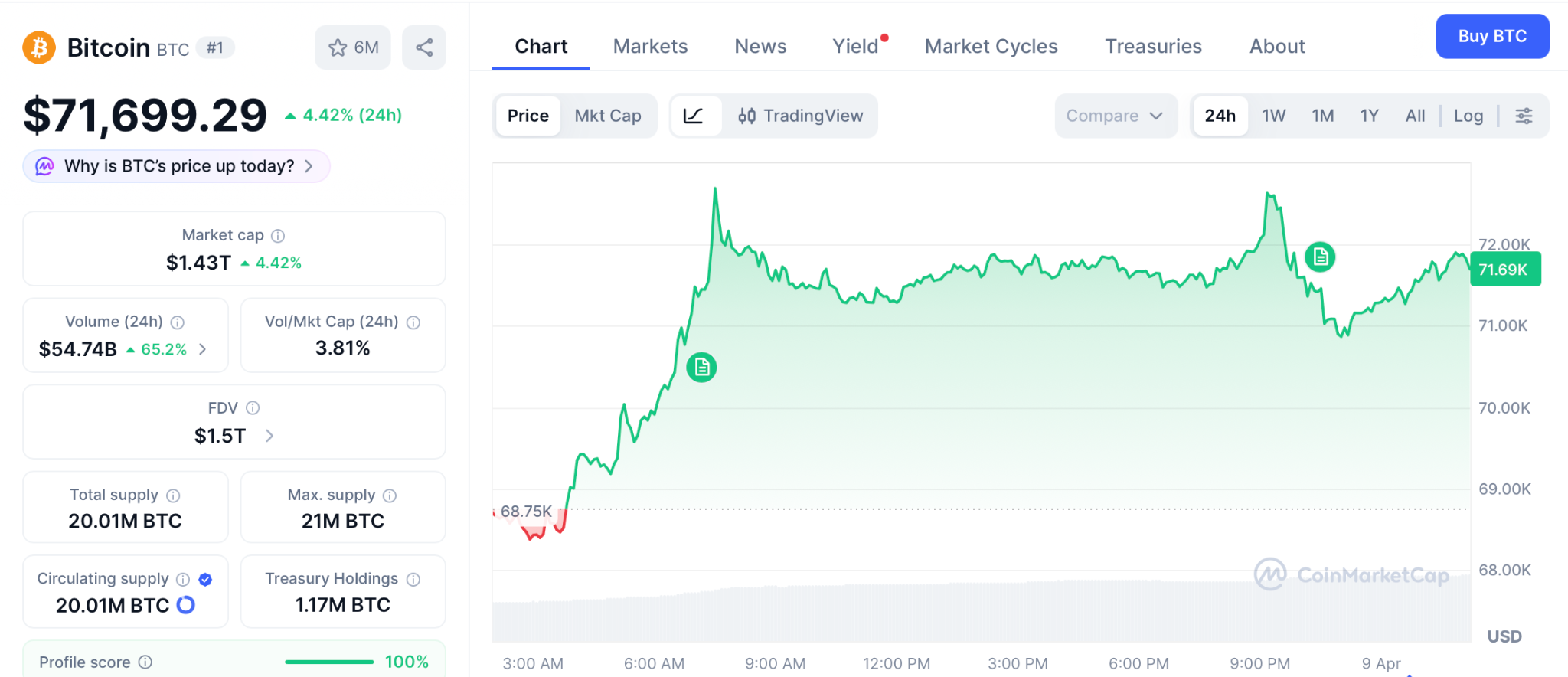This screenshot has width=1568, height=677.
Task: Click the Profile score progress bar
Action: 329,662
